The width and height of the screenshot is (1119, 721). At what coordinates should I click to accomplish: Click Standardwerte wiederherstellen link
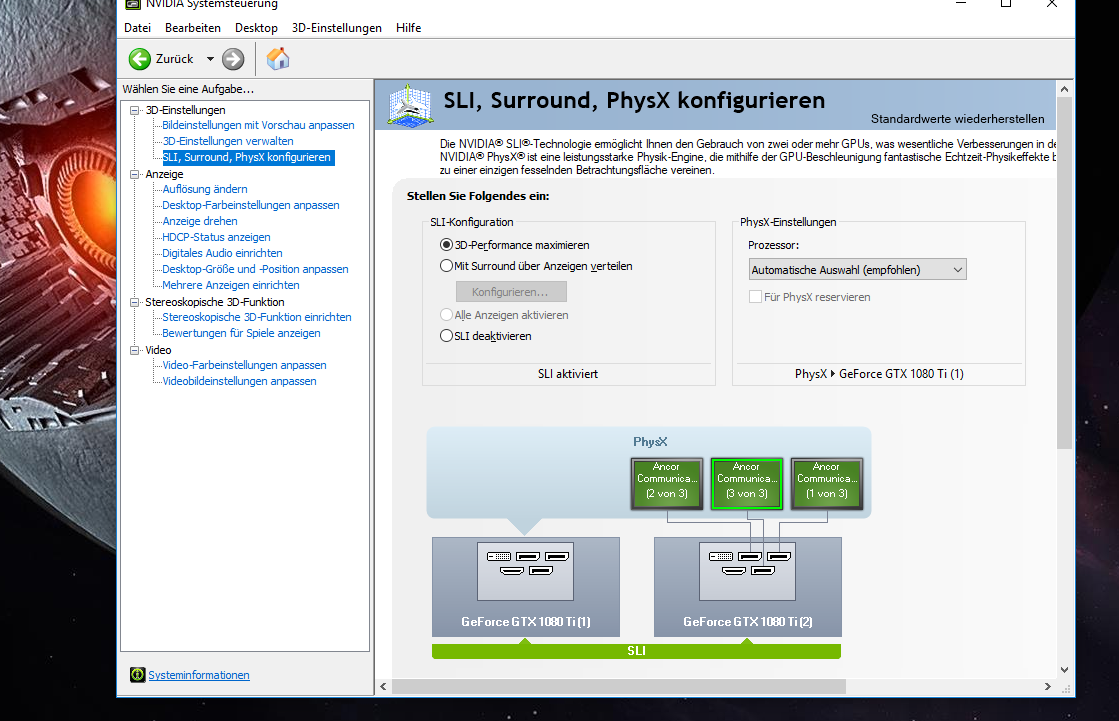coord(957,119)
